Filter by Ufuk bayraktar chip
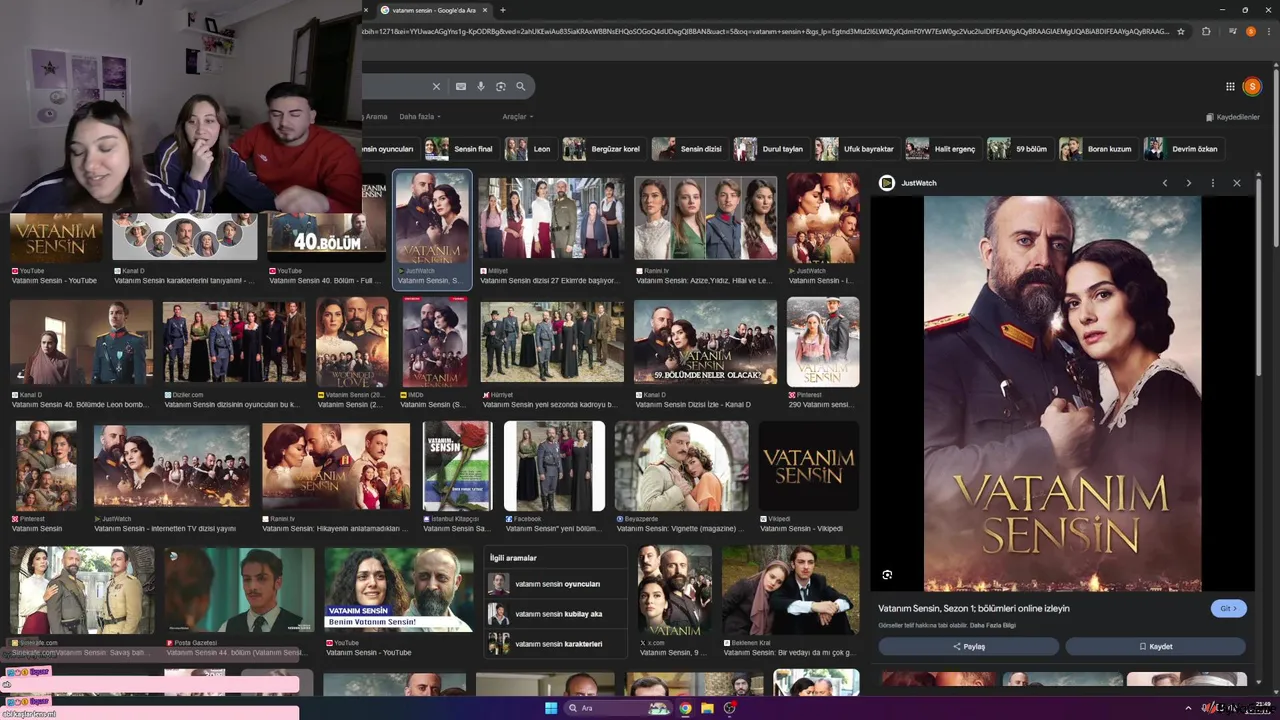This screenshot has width=1280, height=720. pyautogui.click(x=856, y=149)
